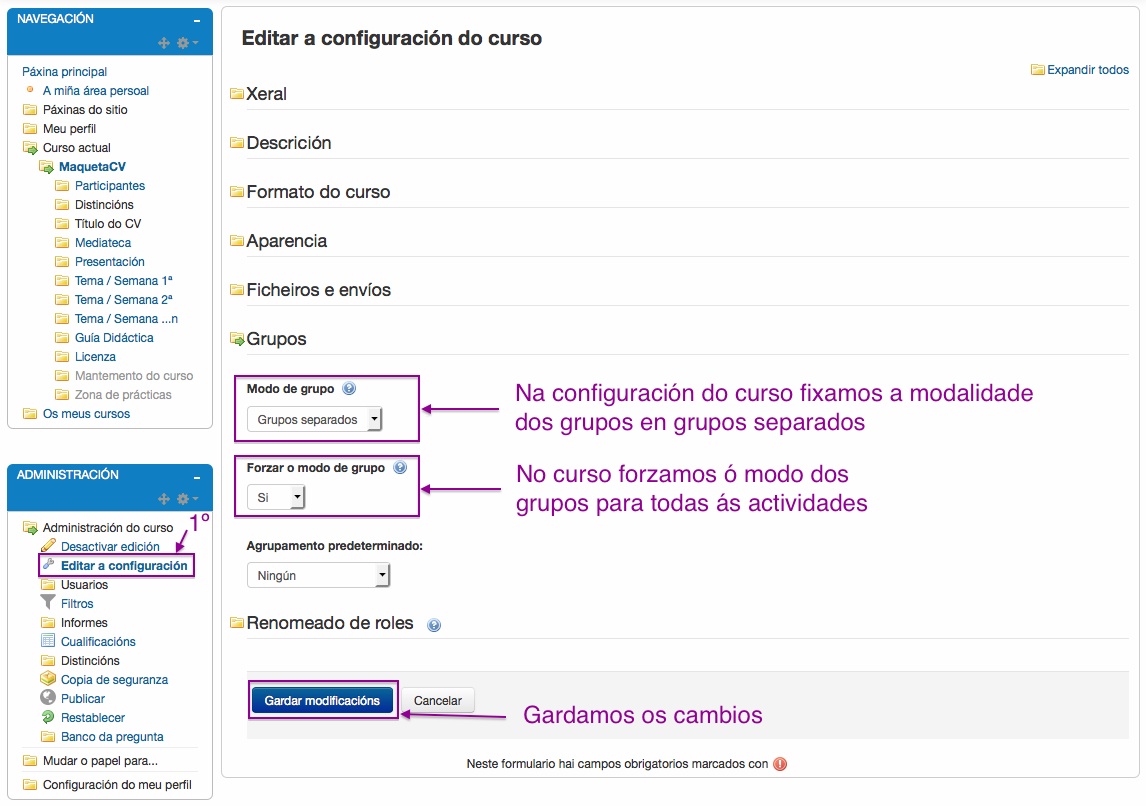
Task: Open the Modo de grupo dropdown
Action: click(313, 417)
